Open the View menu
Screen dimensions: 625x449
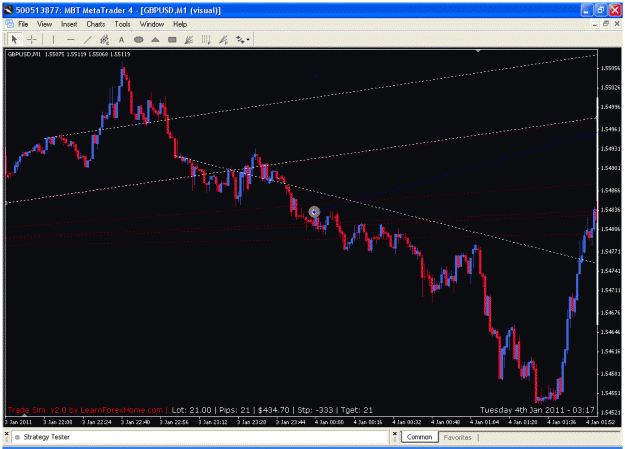tap(45, 24)
